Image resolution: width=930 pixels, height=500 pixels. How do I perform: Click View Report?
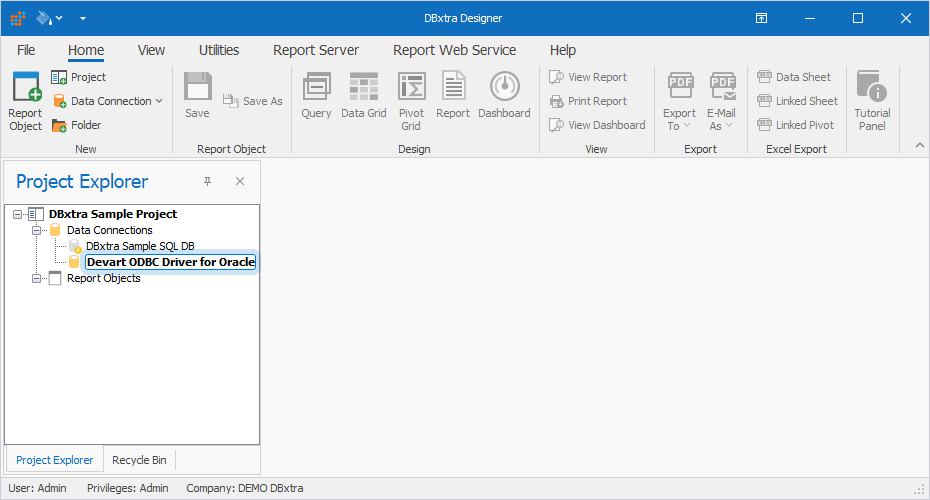coord(588,77)
